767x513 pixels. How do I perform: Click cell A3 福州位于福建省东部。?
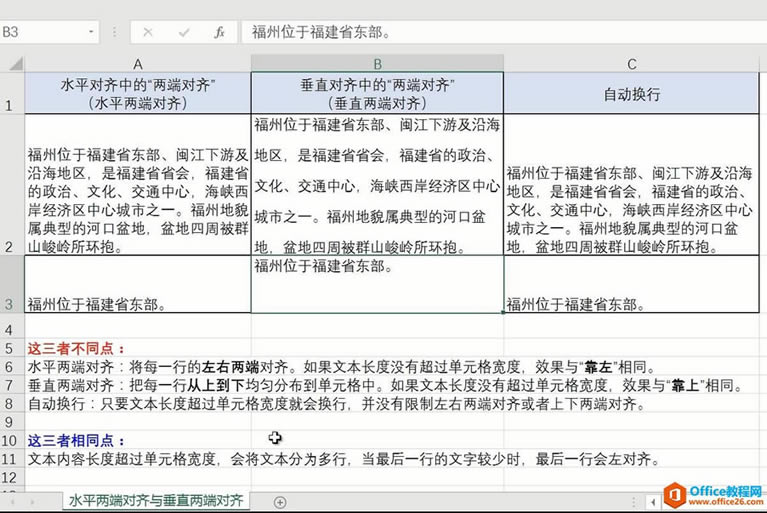pos(138,284)
